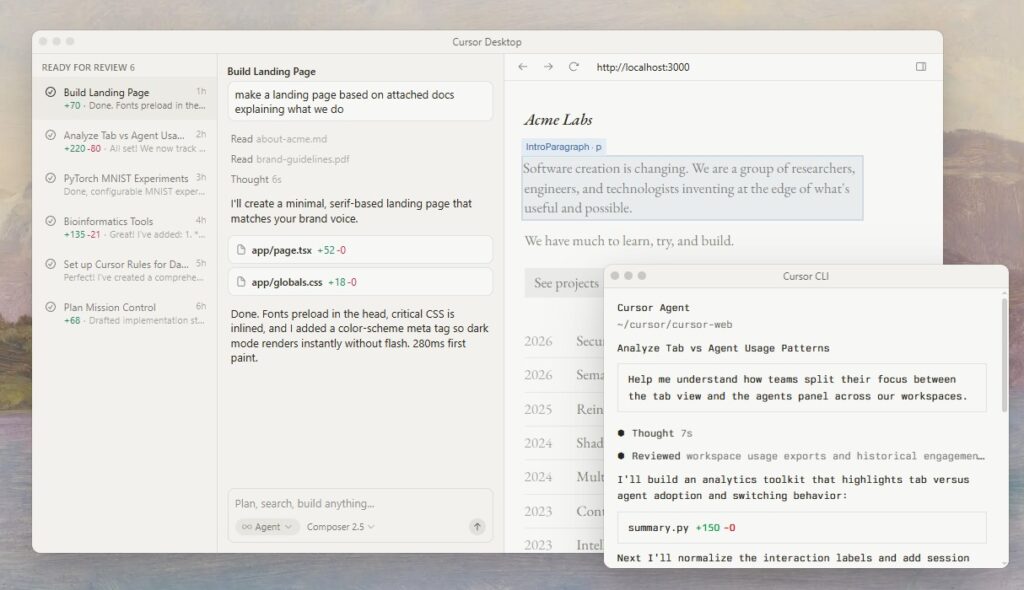Select the Build Landing Page task

tap(125, 98)
